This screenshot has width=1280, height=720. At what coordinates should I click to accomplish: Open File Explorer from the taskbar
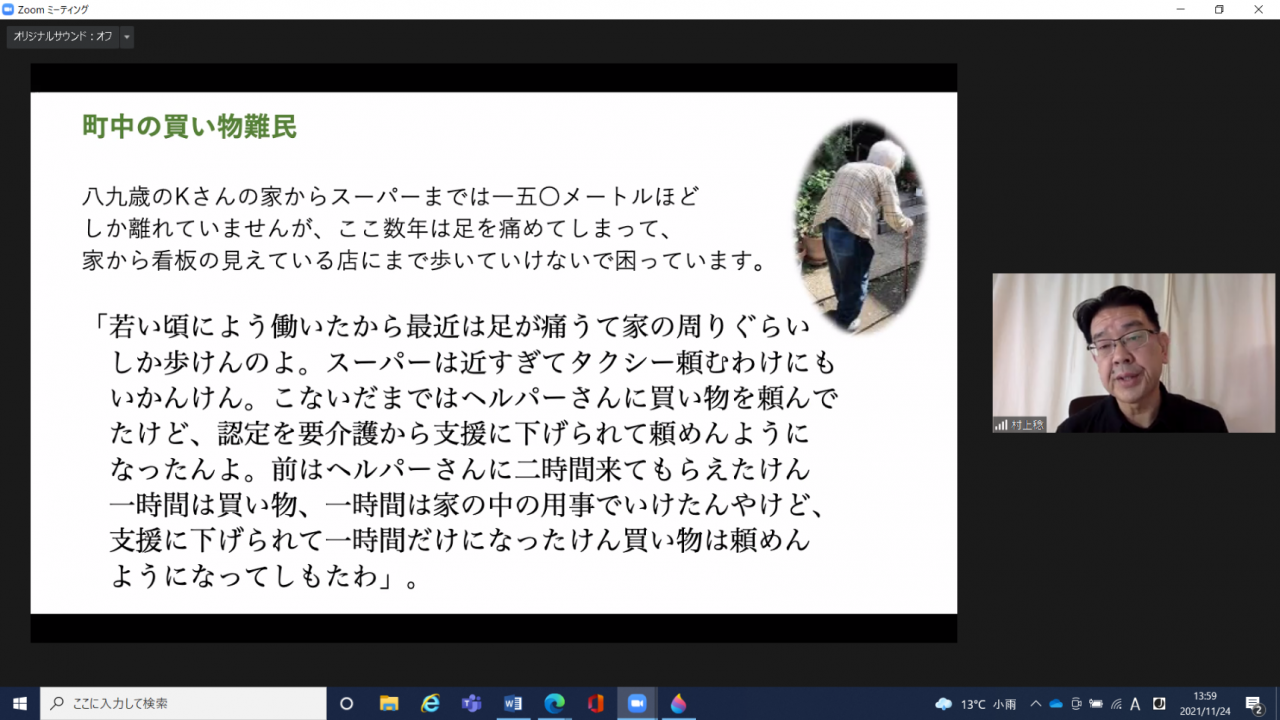coord(389,703)
